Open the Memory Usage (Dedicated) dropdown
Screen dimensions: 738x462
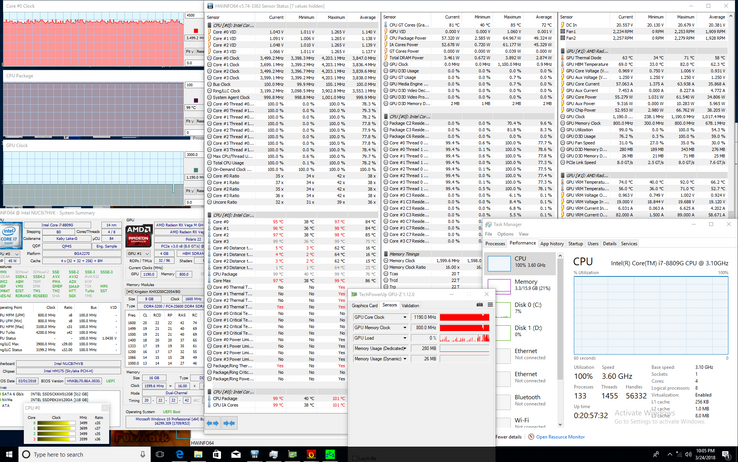point(404,348)
